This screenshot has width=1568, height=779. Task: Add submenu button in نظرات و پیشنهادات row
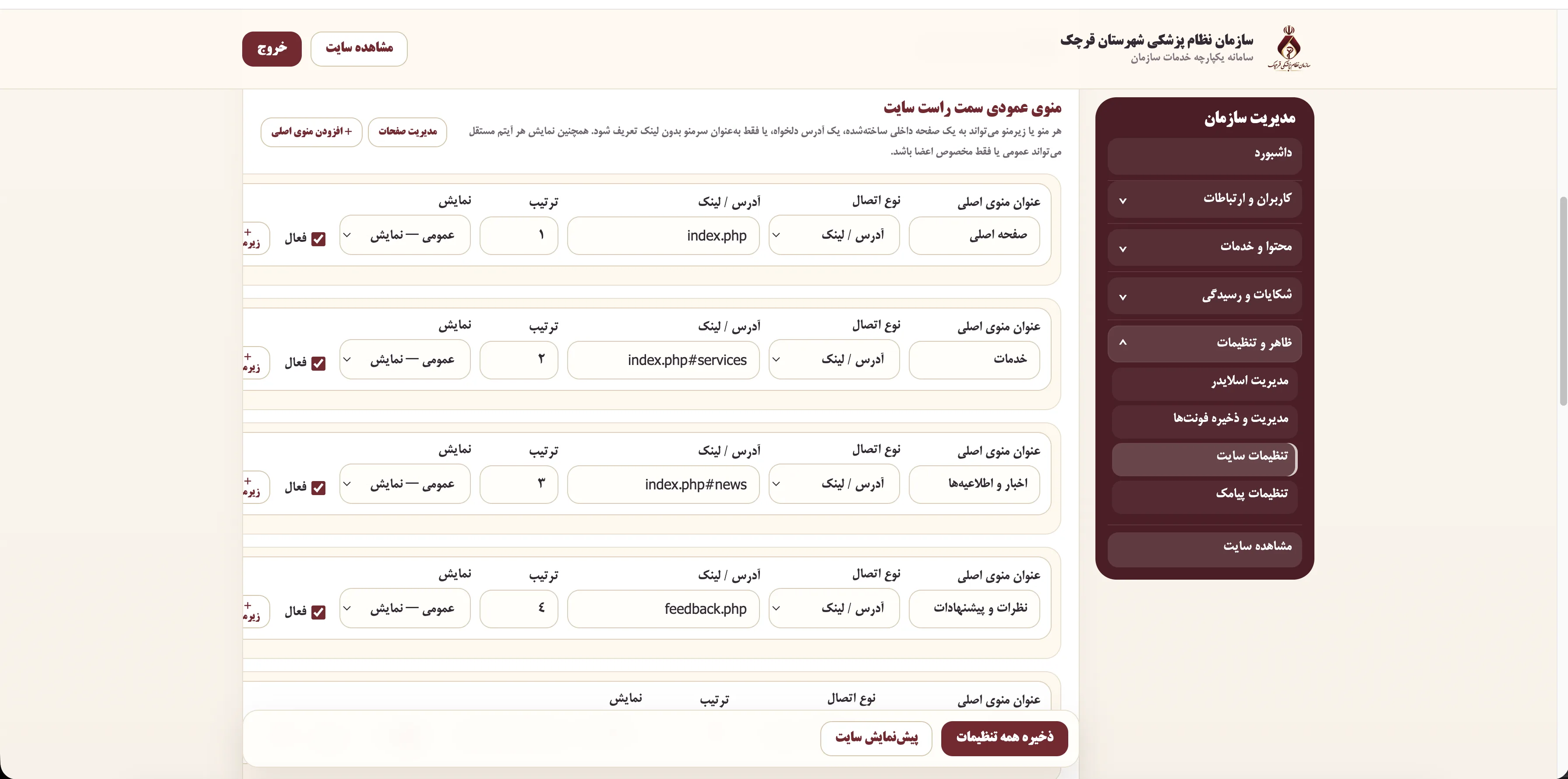tap(256, 611)
